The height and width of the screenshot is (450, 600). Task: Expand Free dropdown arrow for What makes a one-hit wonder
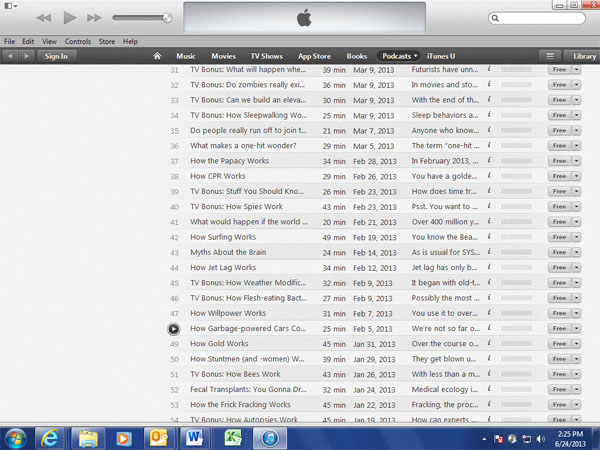576,145
